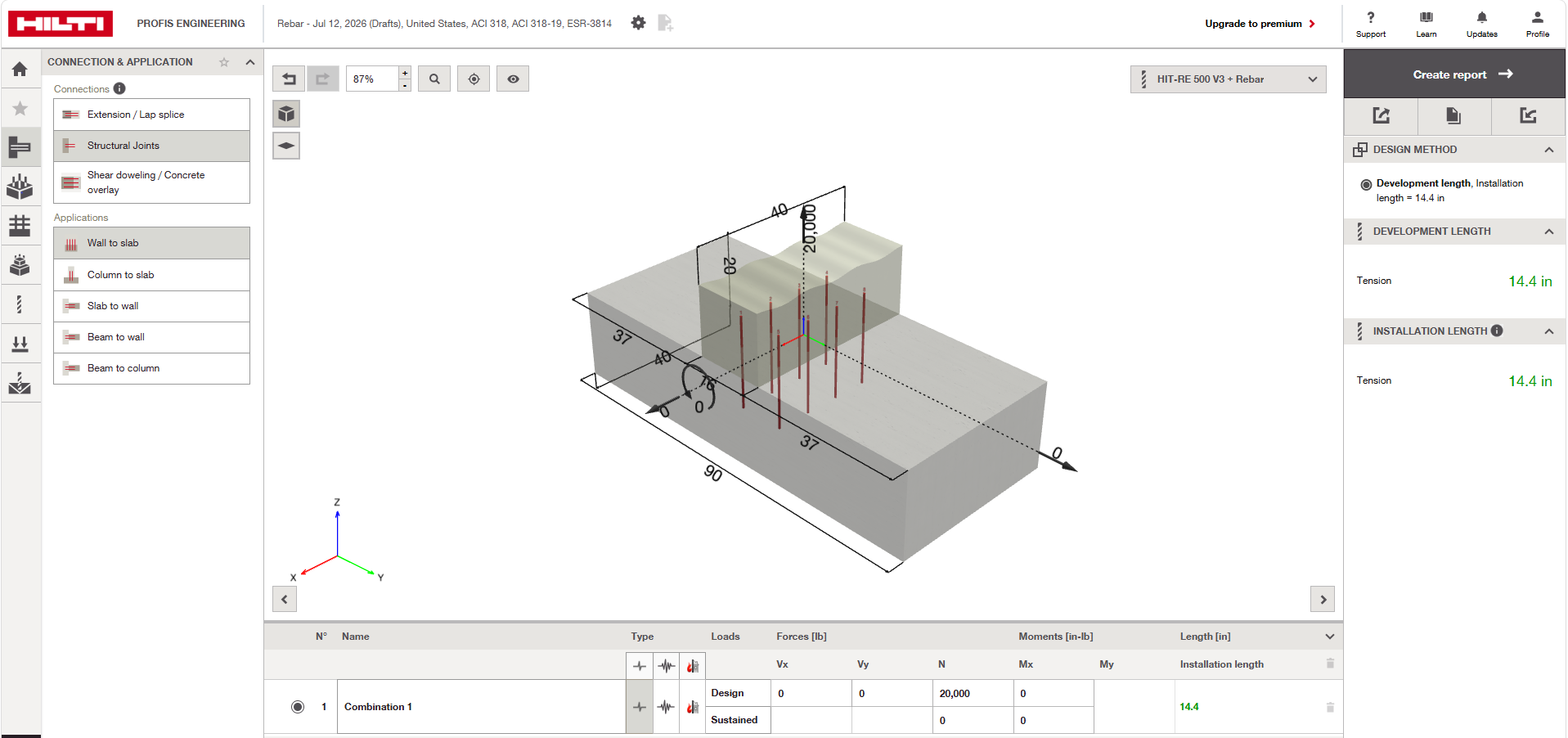Click the add document icon in header
The width and height of the screenshot is (1568, 738).
pyautogui.click(x=665, y=23)
